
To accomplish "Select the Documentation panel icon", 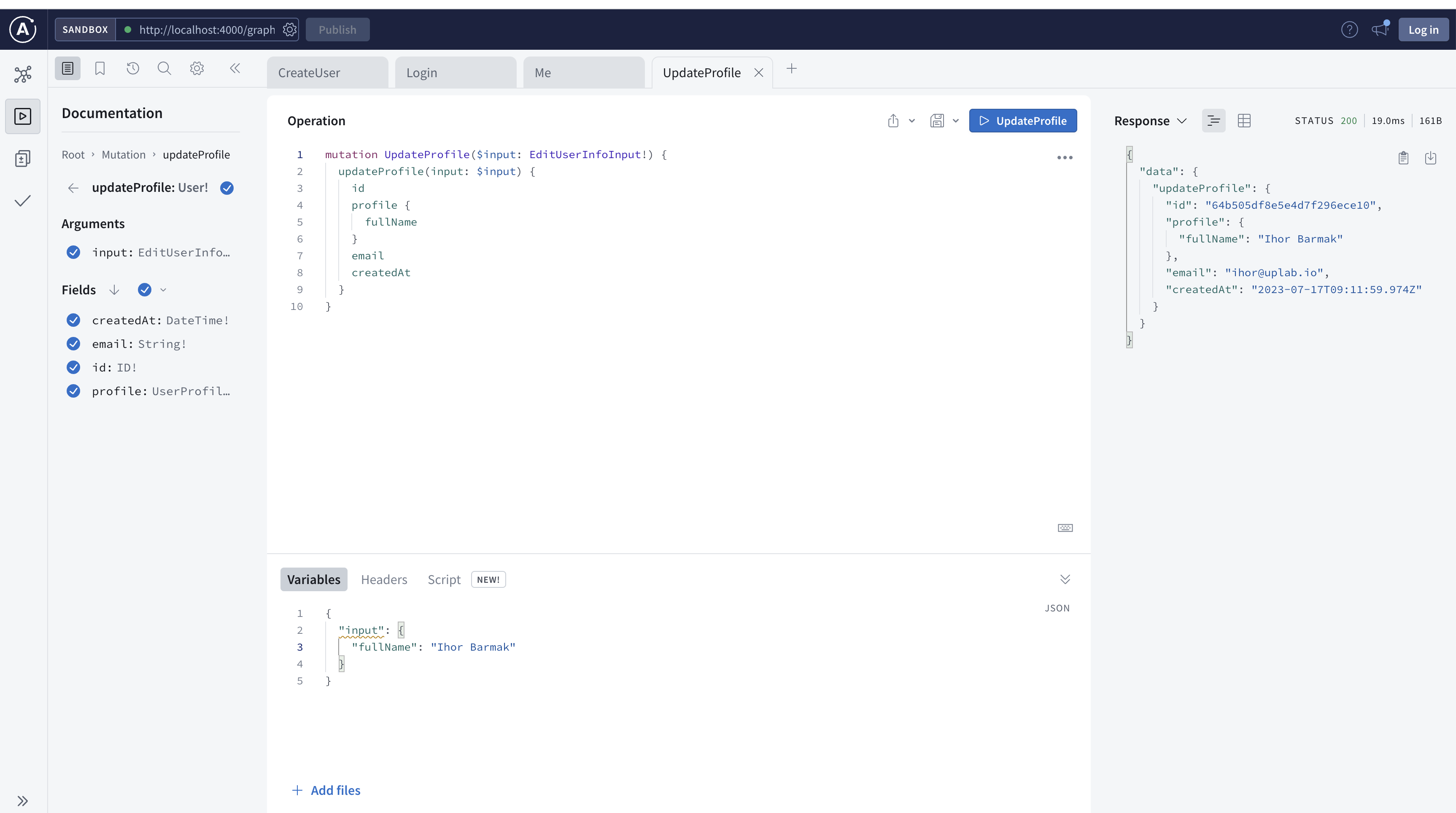I will pyautogui.click(x=68, y=68).
